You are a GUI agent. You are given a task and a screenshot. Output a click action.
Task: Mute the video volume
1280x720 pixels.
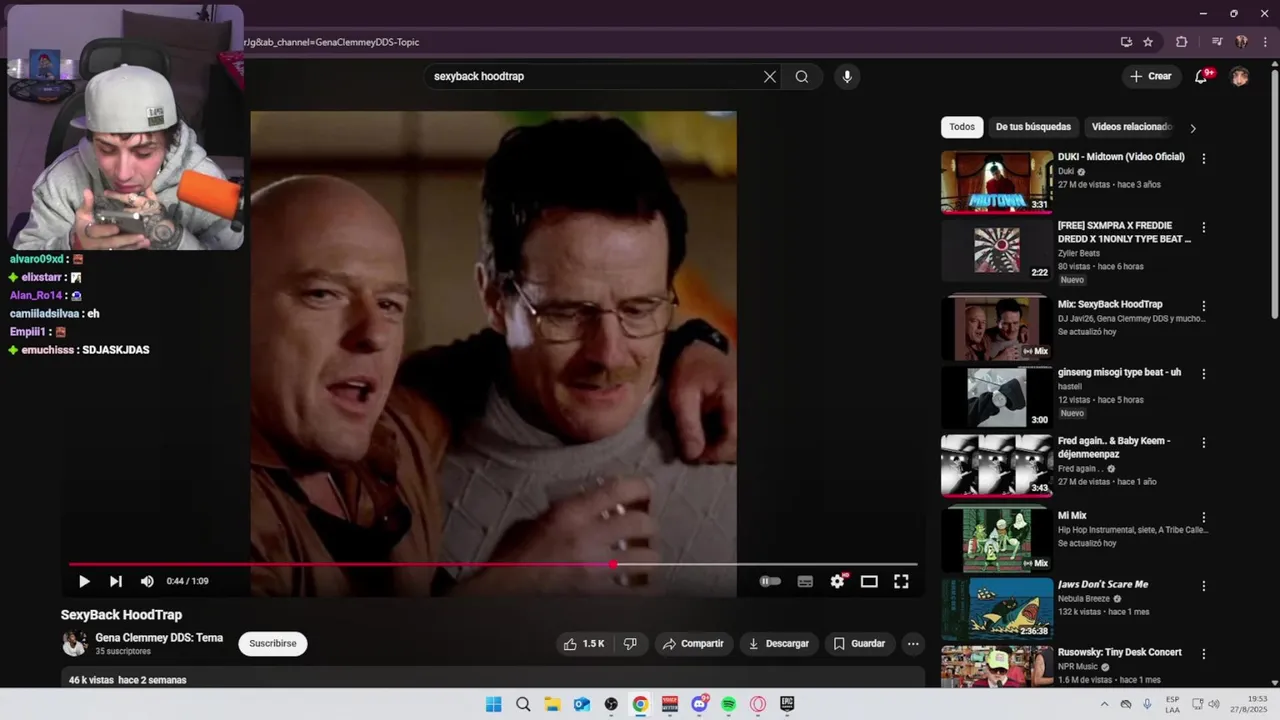(147, 581)
